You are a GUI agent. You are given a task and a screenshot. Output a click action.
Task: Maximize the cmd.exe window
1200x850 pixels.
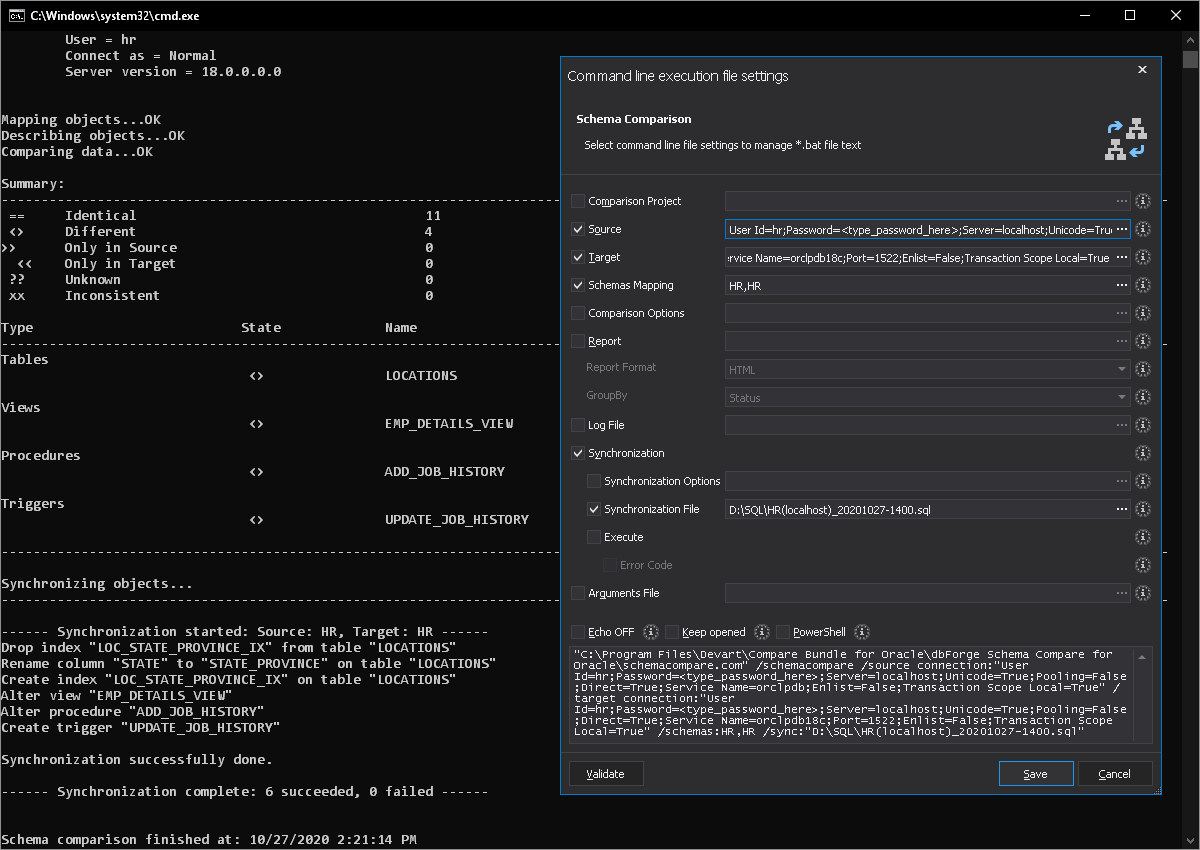click(1130, 15)
